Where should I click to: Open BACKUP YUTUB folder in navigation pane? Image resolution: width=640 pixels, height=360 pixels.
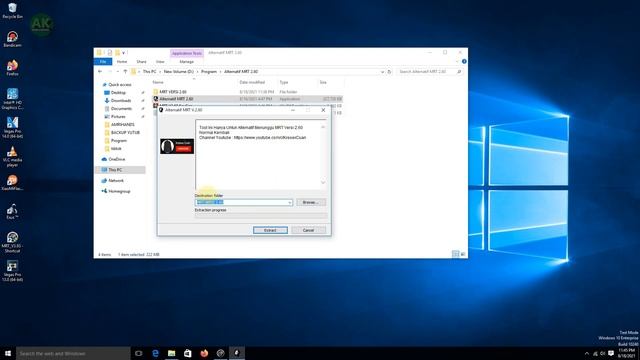tap(125, 133)
